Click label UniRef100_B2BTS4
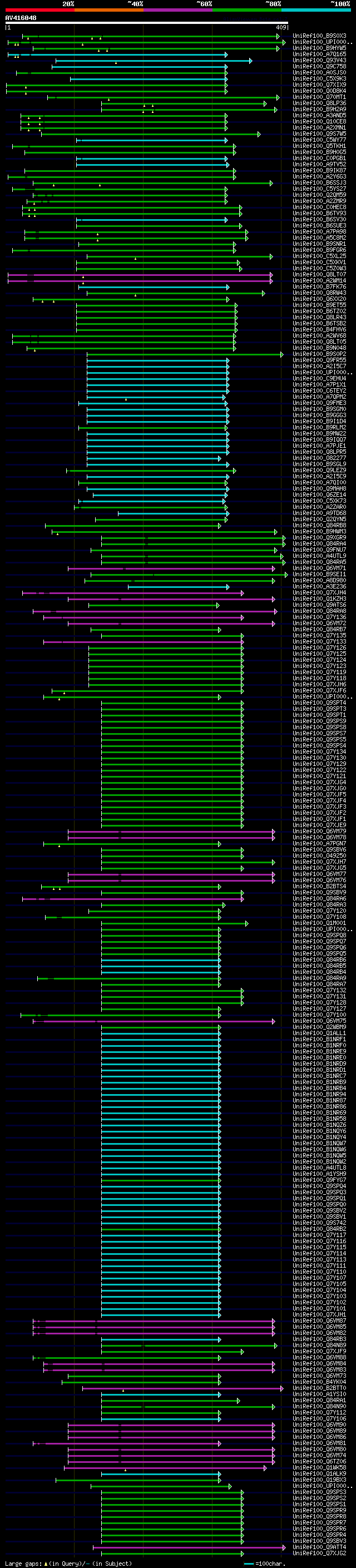This screenshot has height=1568, width=356. [x=319, y=887]
